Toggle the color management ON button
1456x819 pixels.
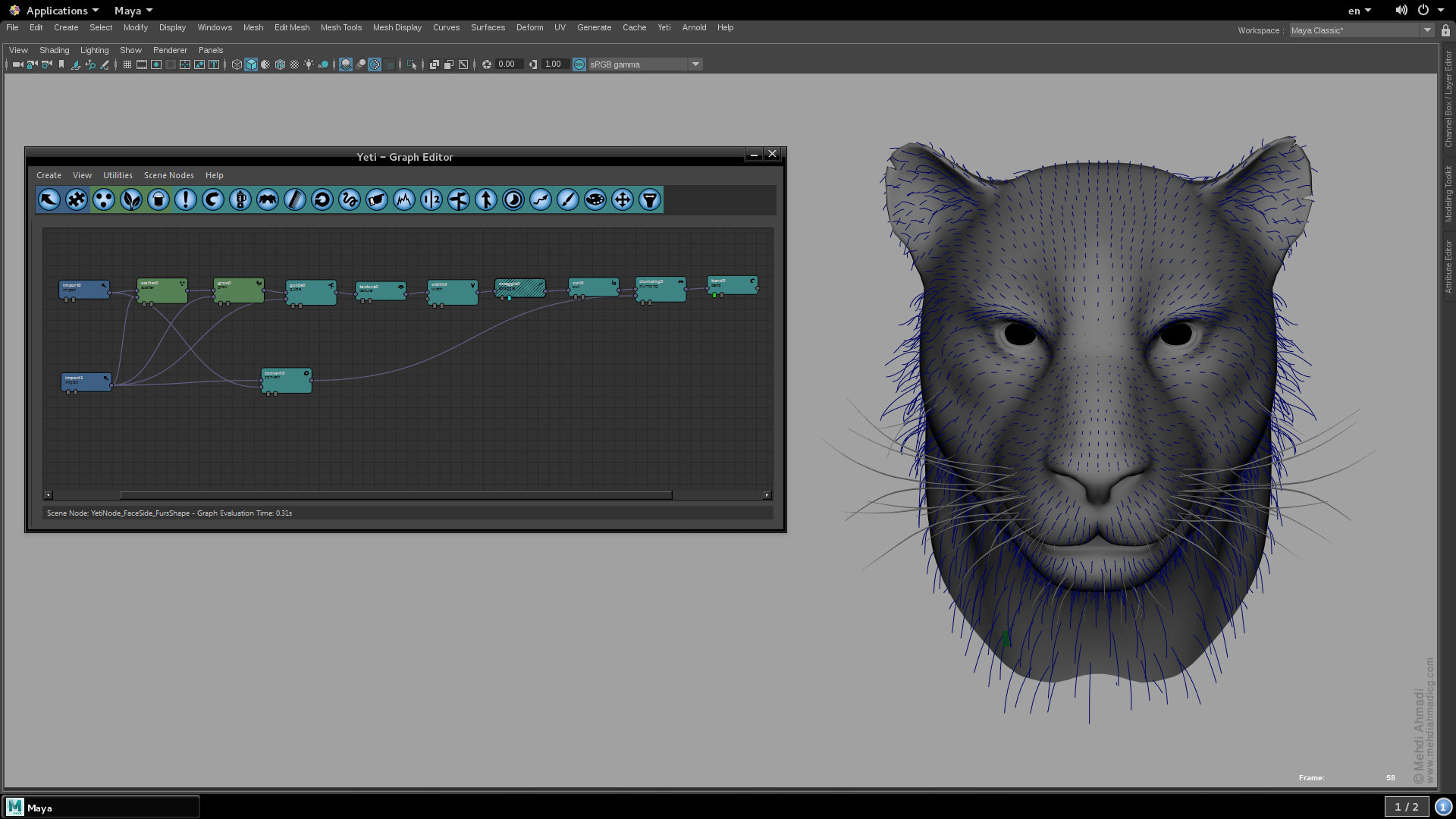click(579, 64)
